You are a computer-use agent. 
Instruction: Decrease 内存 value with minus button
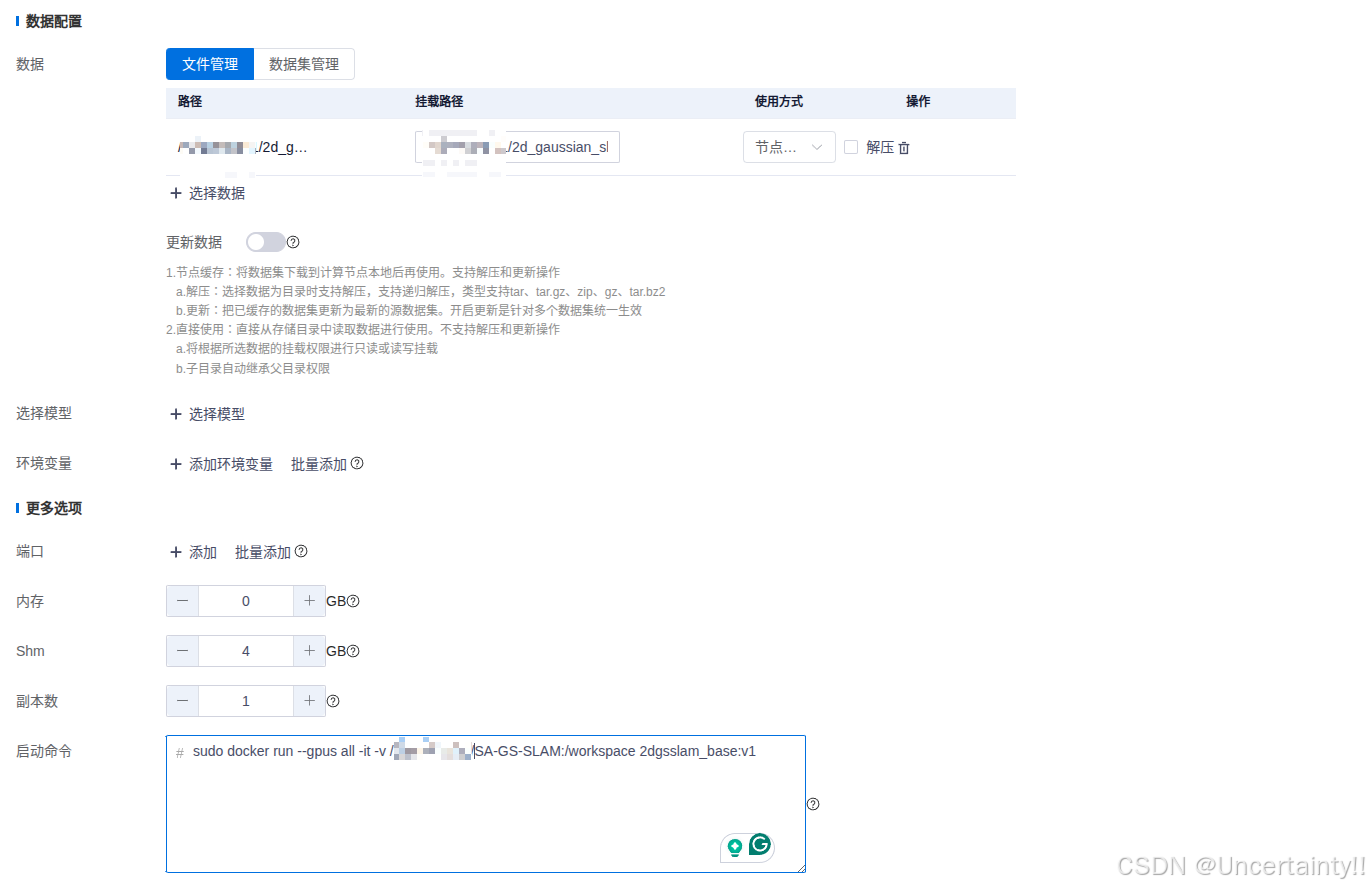182,601
